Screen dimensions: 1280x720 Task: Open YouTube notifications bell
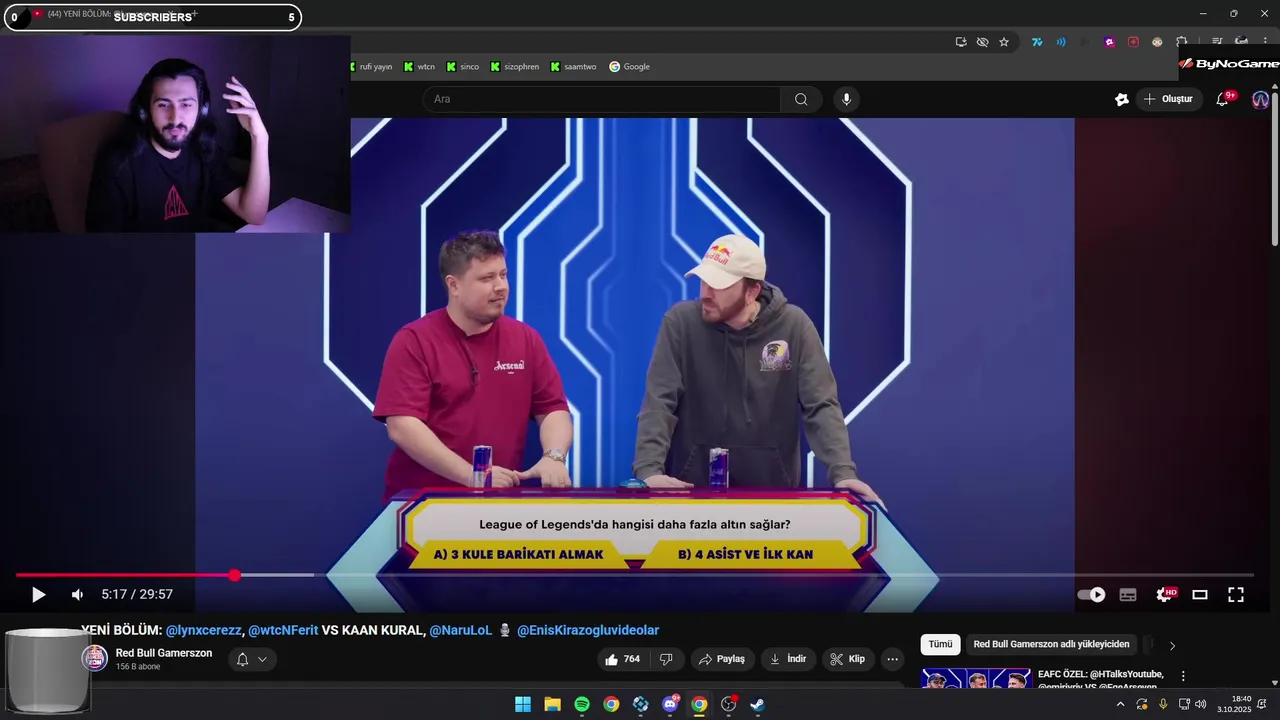1222,99
